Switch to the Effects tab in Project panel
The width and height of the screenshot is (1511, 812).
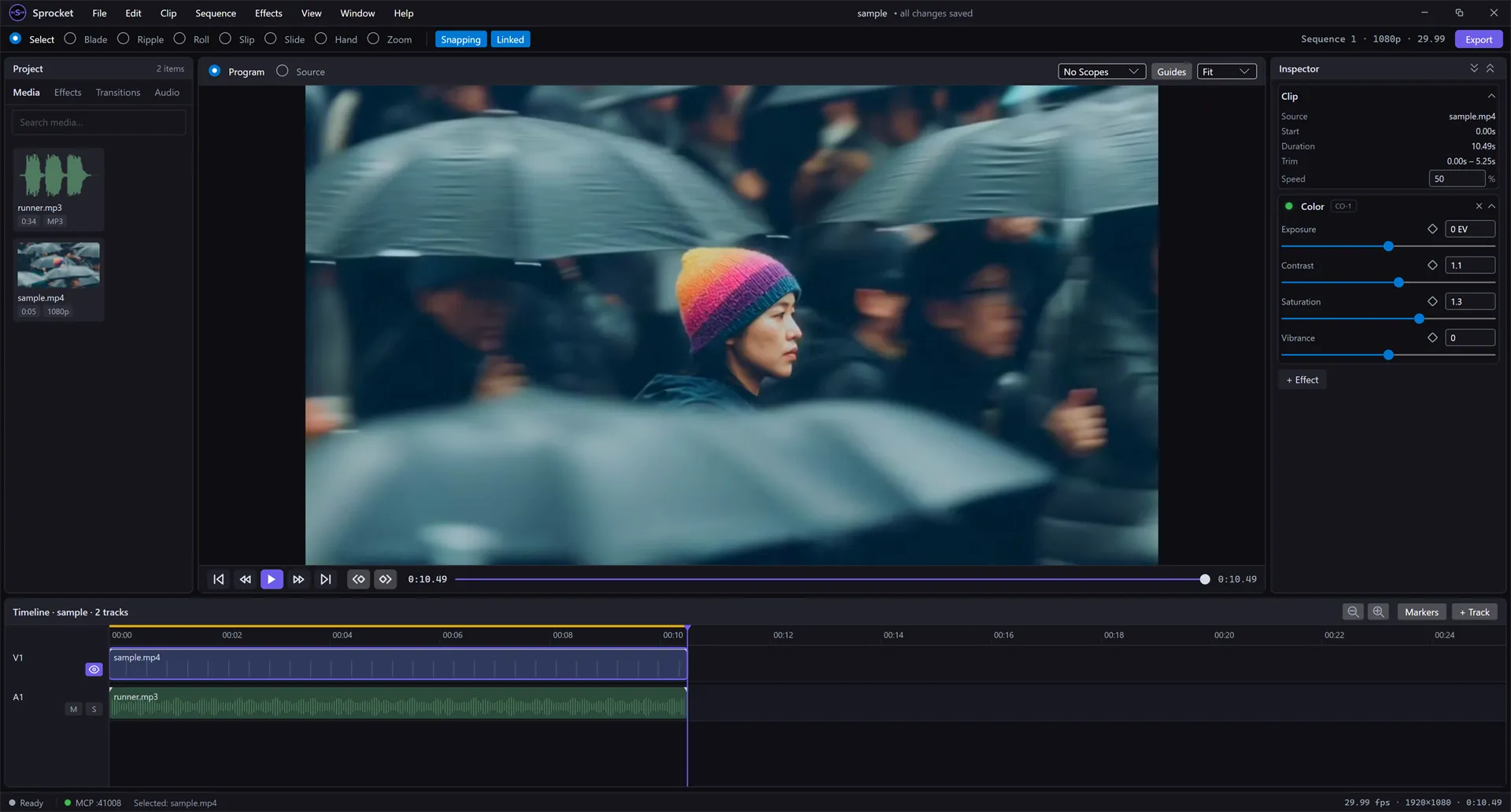(68, 92)
